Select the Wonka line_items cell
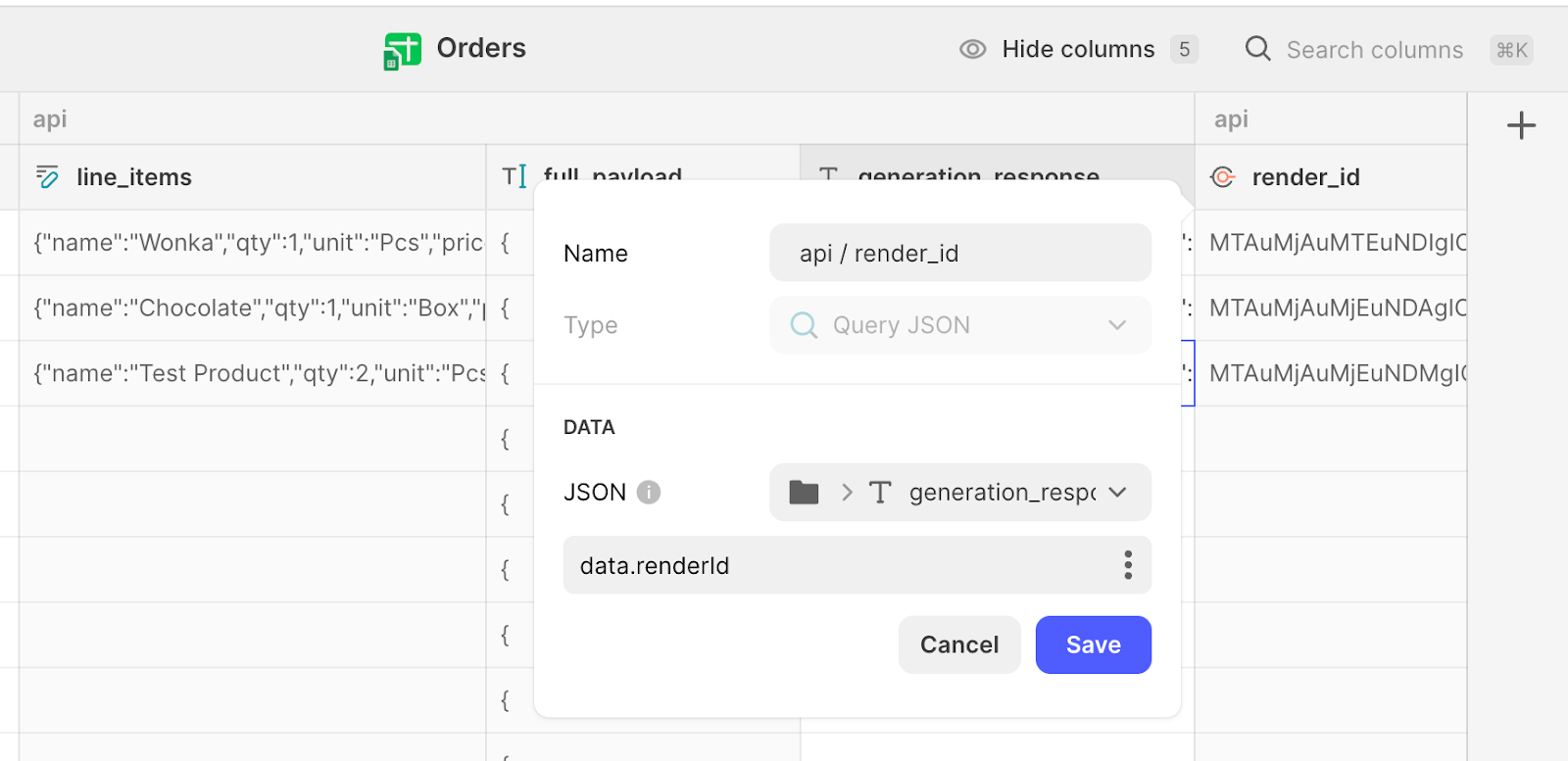The height and width of the screenshot is (761, 1568). (x=253, y=242)
